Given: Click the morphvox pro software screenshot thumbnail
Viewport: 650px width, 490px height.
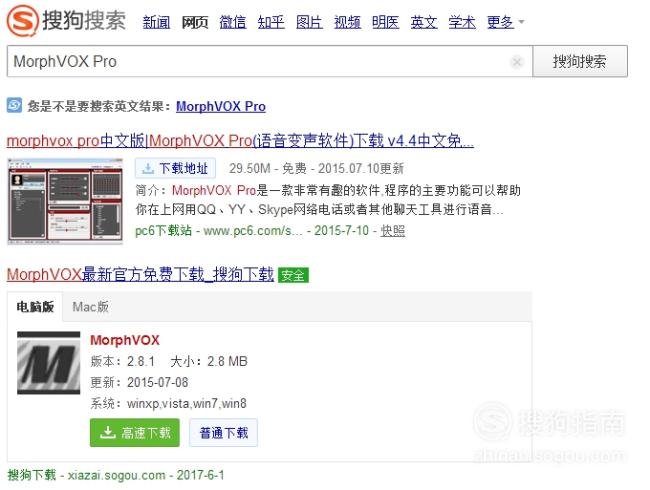Looking at the screenshot, I should point(65,201).
